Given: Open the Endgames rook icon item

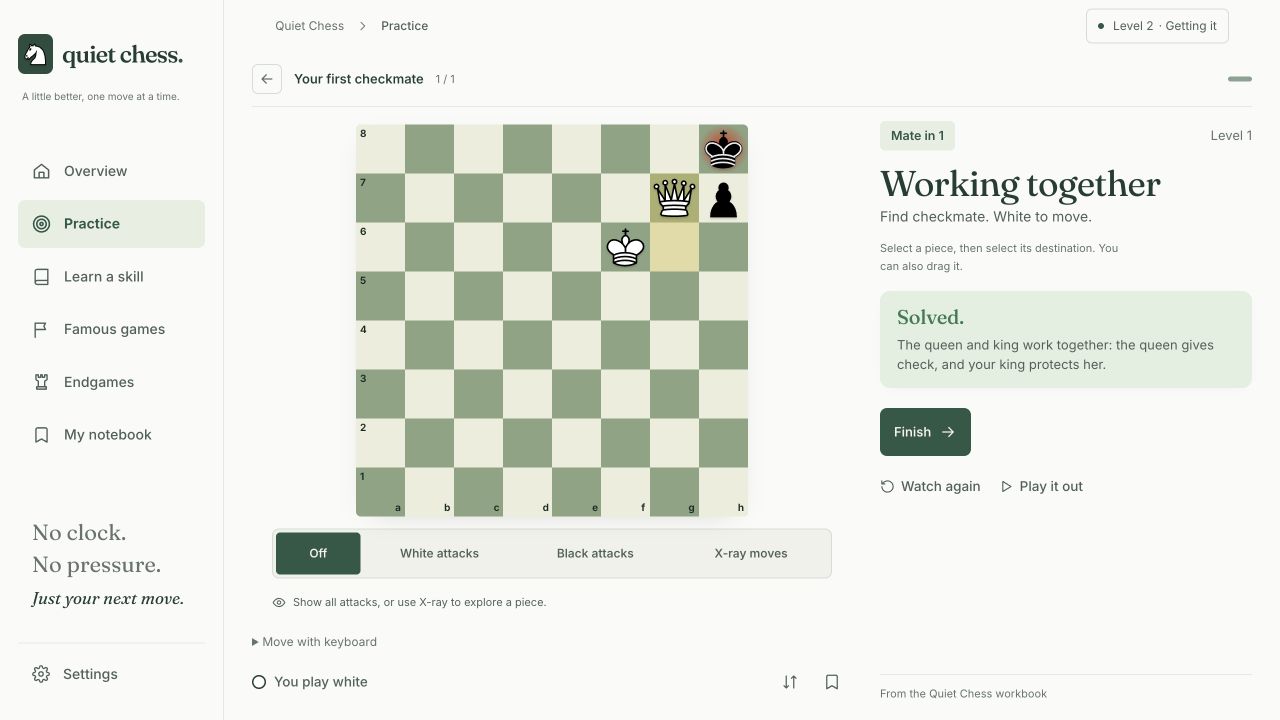Looking at the screenshot, I should (111, 382).
